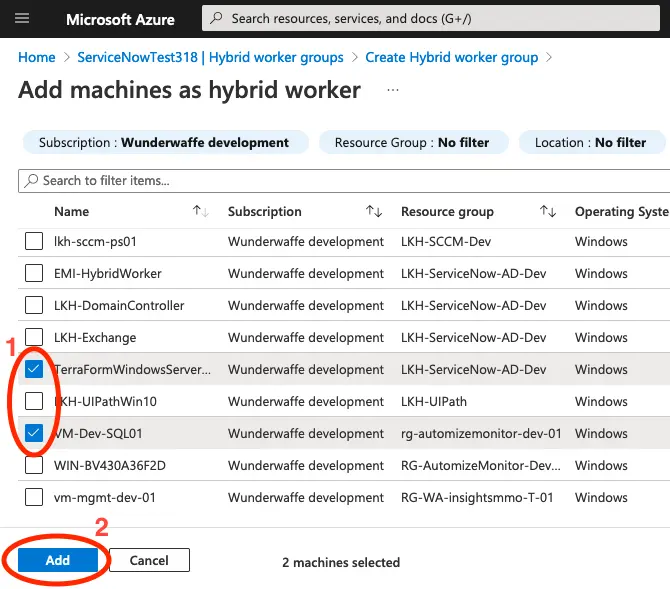Click the EMI-HybridWorker machine name
The image size is (670, 589).
[108, 274]
